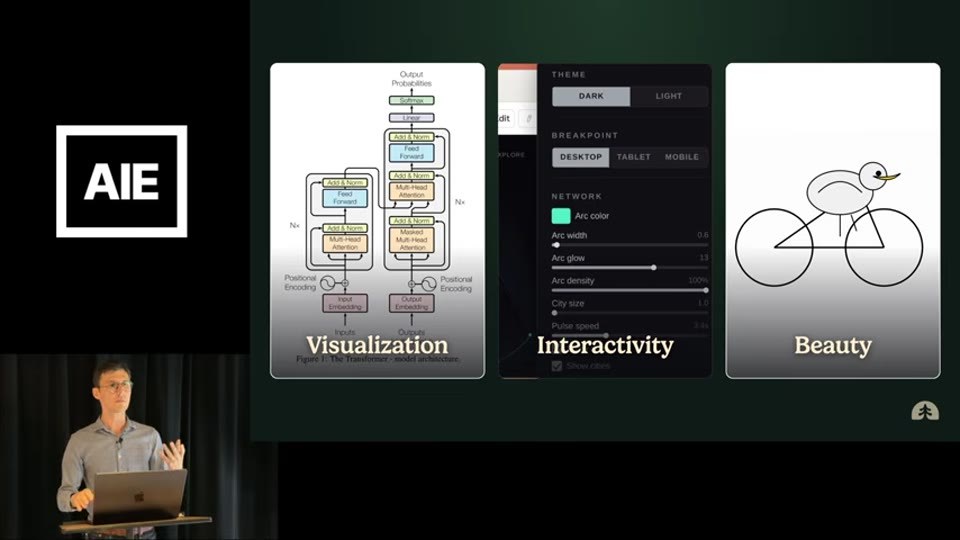Click the Arc density value 100%
Image resolution: width=960 pixels, height=540 pixels.
point(698,280)
